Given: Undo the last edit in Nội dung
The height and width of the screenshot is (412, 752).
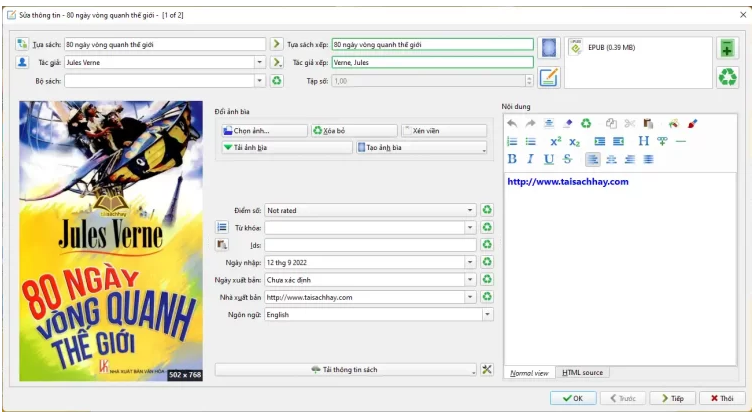Looking at the screenshot, I should [x=512, y=124].
